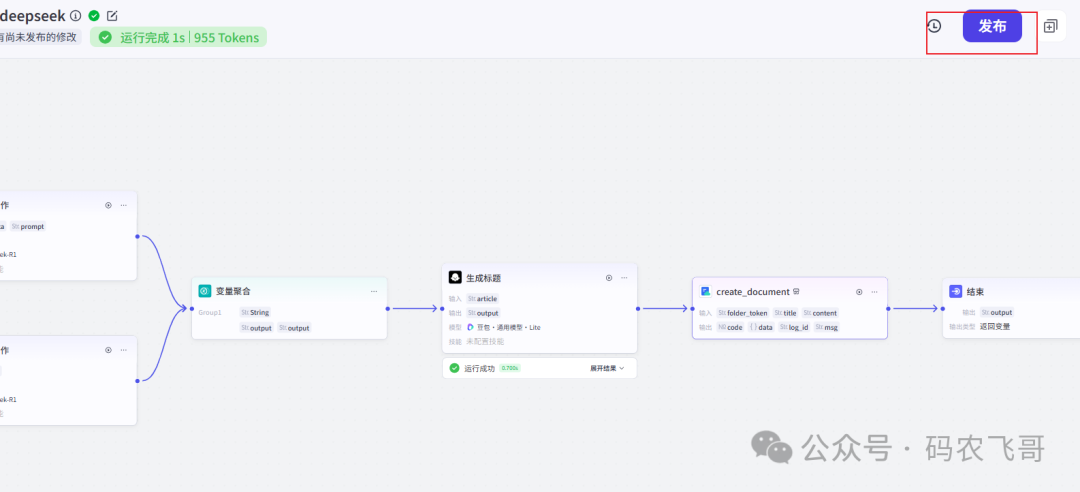Click the title input tag in create_document
Screen dimensions: 1080x492
click(785, 313)
